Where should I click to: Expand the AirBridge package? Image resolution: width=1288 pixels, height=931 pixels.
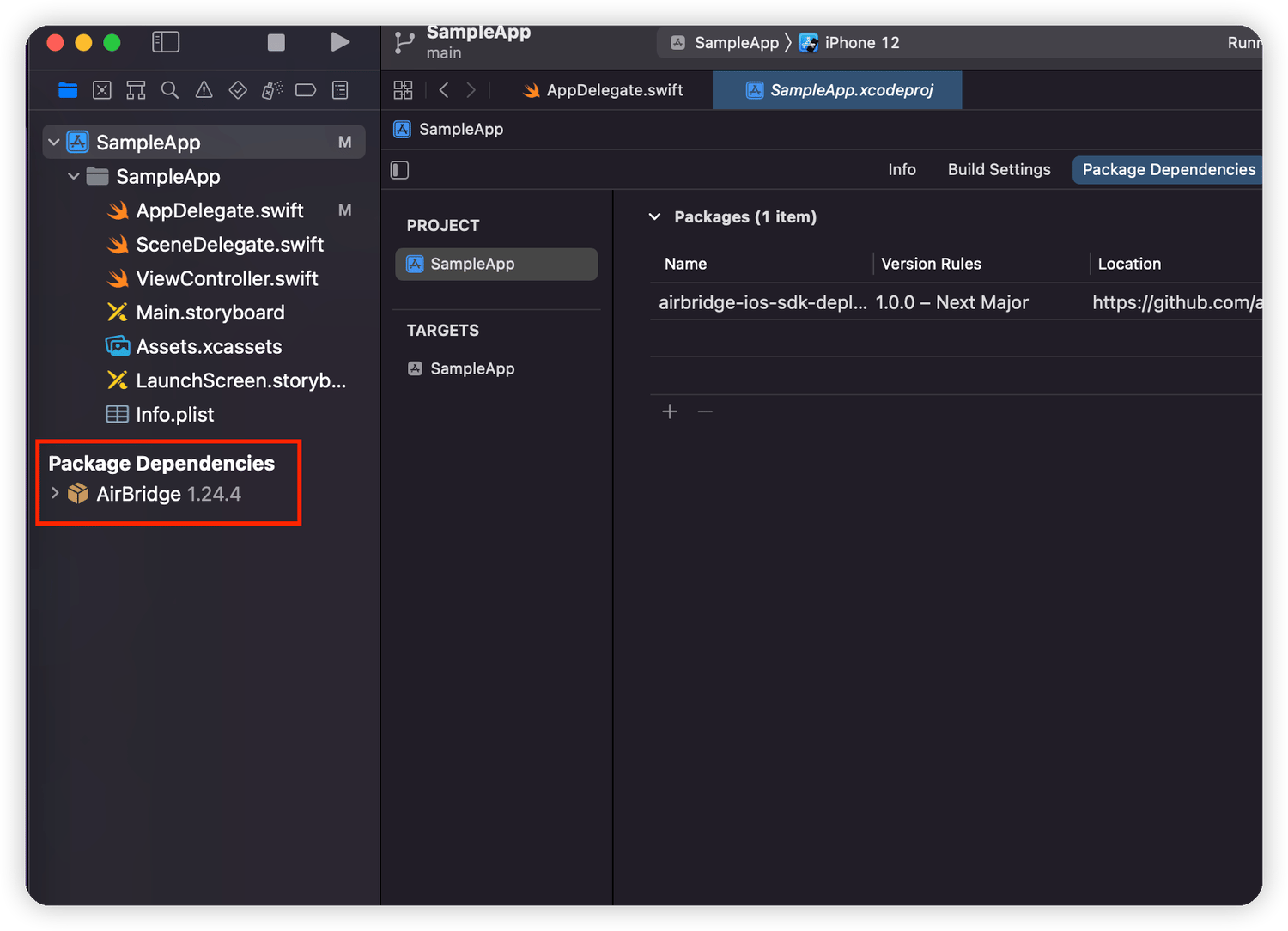pos(55,494)
